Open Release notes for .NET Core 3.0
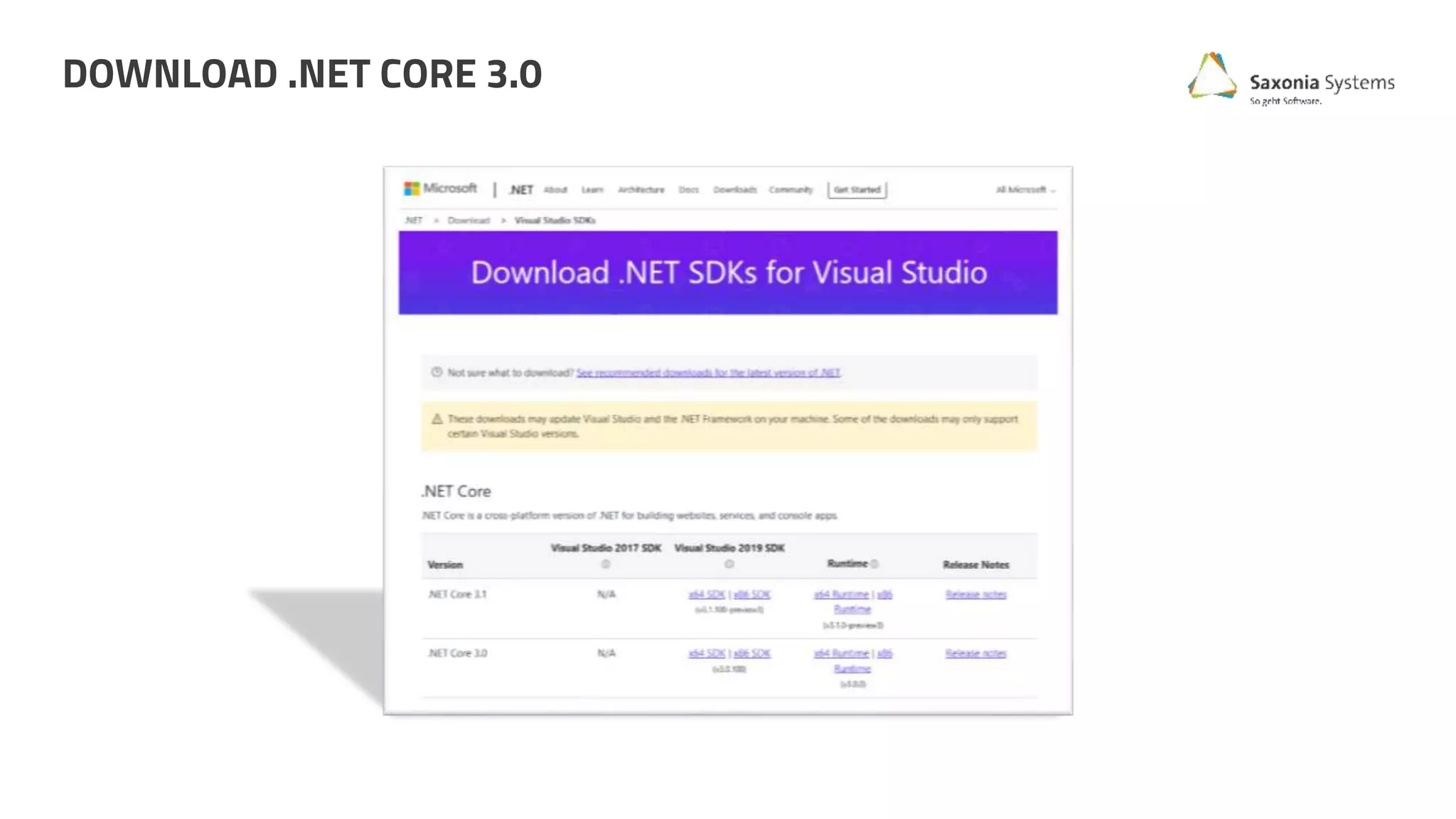The width and height of the screenshot is (1456, 819). click(975, 653)
